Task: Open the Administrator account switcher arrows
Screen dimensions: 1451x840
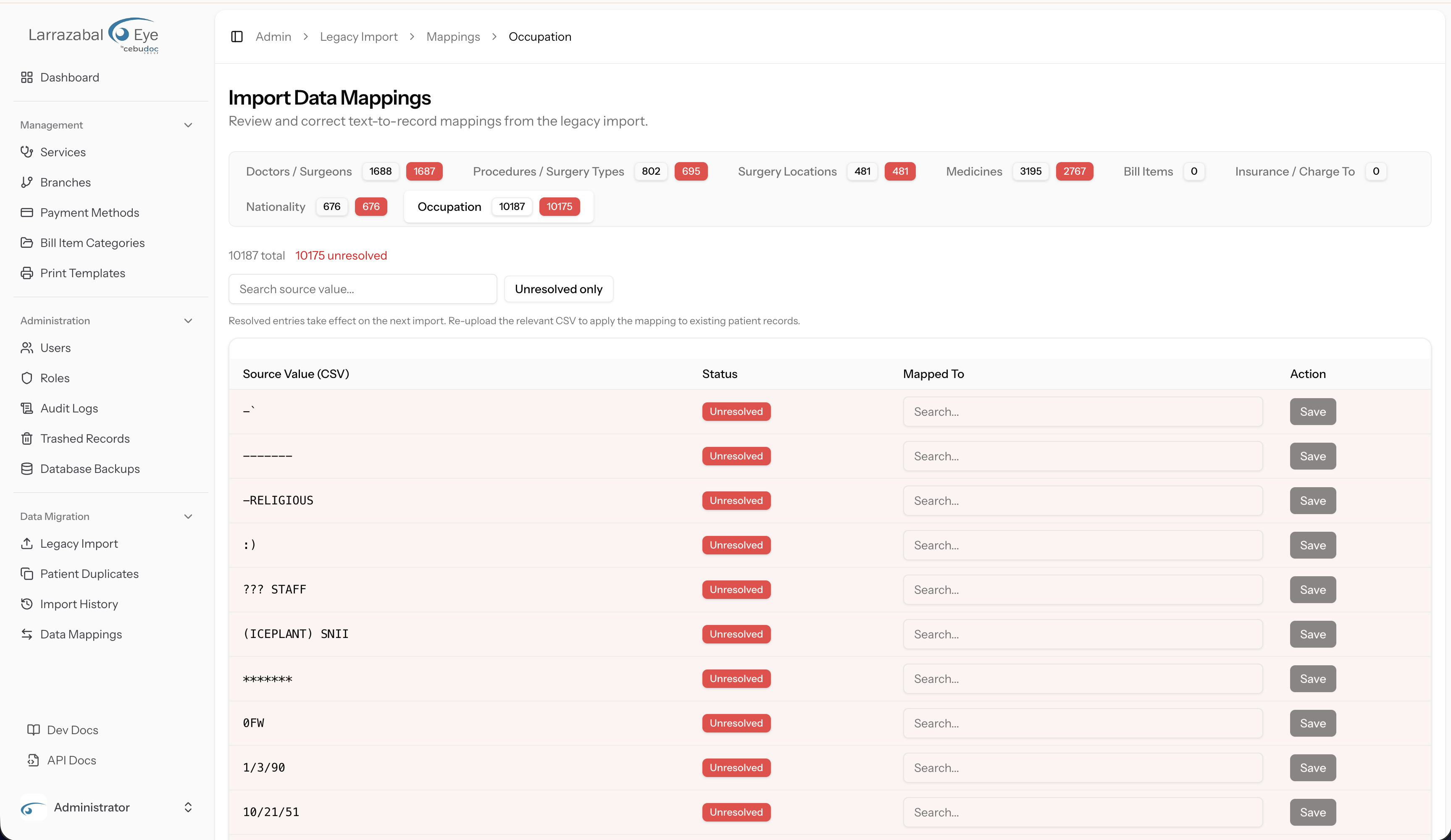Action: [188, 808]
